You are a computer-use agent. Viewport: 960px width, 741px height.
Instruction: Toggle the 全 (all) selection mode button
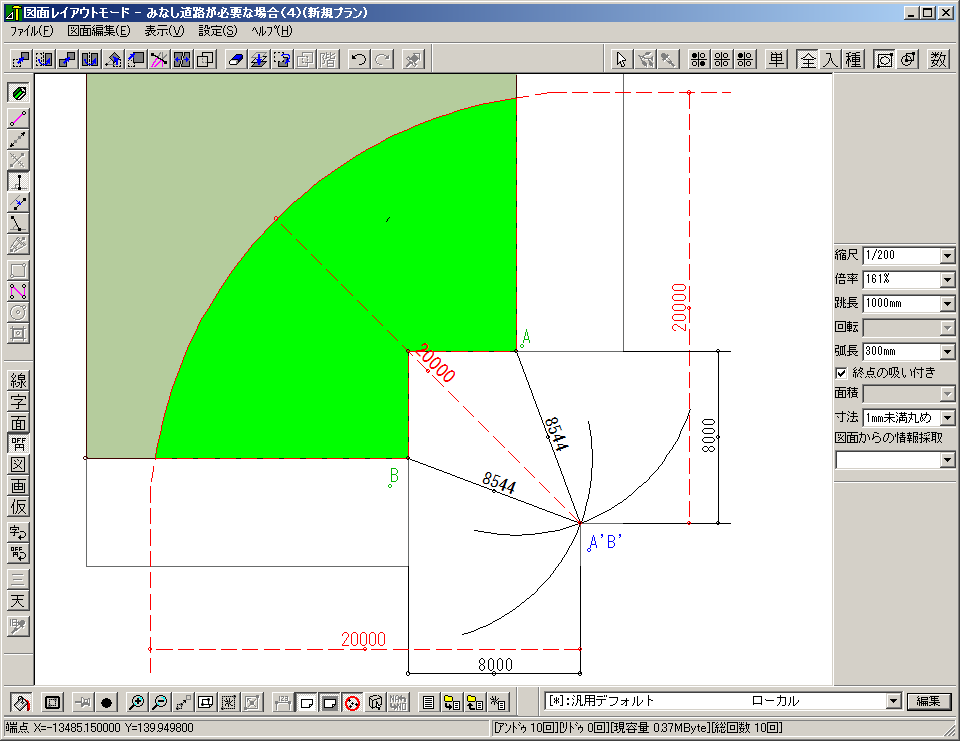point(808,59)
